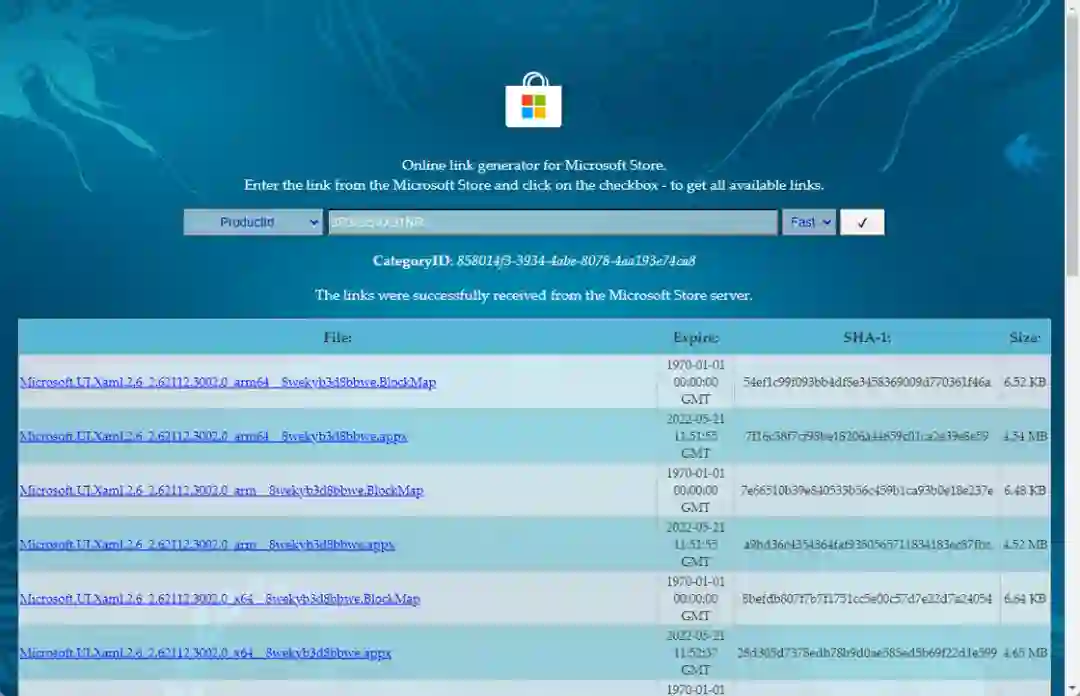
Task: Download the x64 BlockMap file link
Action: point(220,599)
